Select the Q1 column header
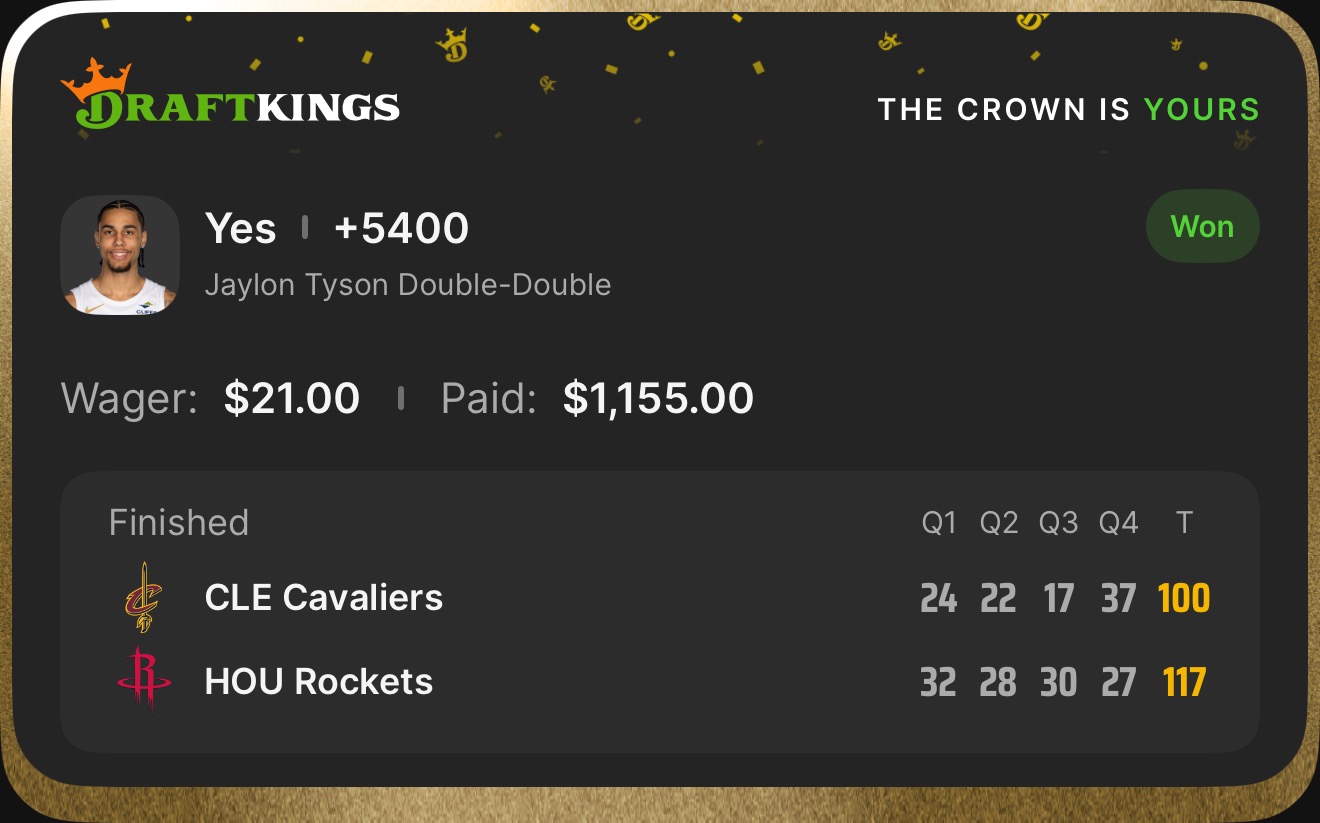Screen dimensions: 1320x823 coord(939,522)
